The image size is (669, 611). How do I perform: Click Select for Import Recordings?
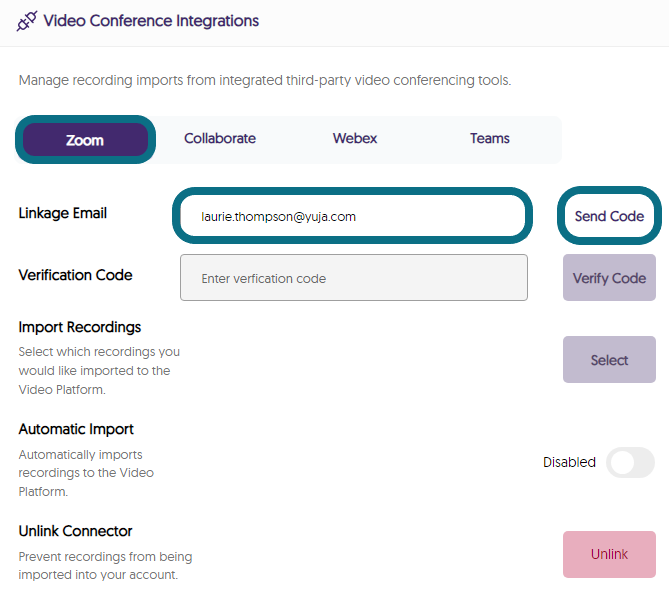click(x=609, y=360)
